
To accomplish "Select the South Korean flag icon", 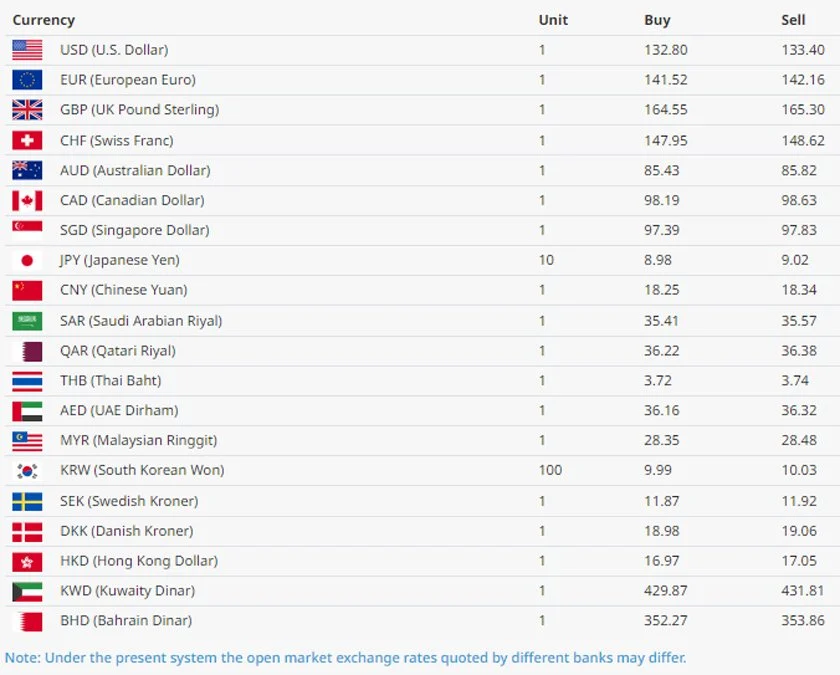I will (27, 471).
